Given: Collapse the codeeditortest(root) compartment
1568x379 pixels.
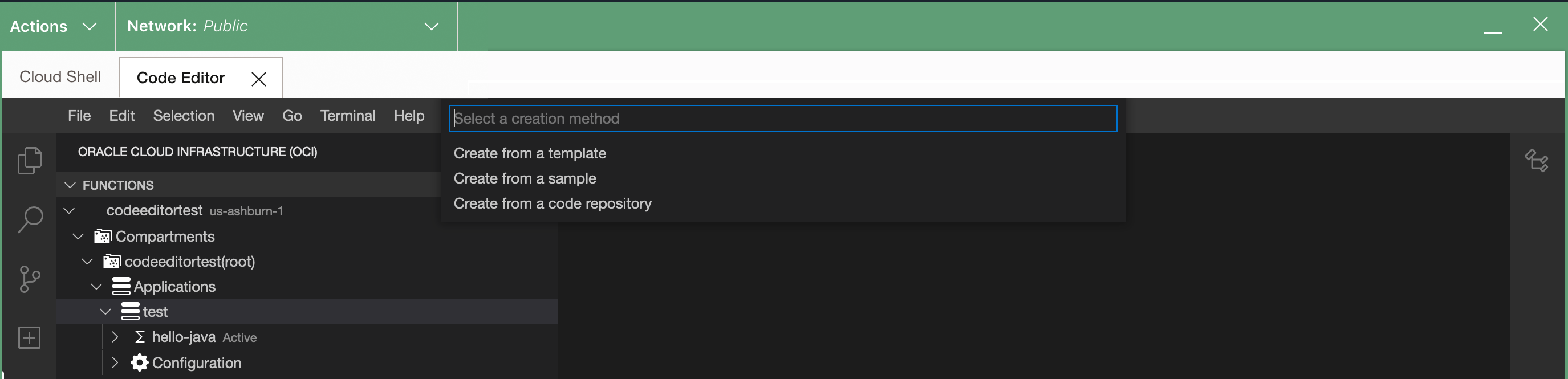Looking at the screenshot, I should tap(87, 261).
